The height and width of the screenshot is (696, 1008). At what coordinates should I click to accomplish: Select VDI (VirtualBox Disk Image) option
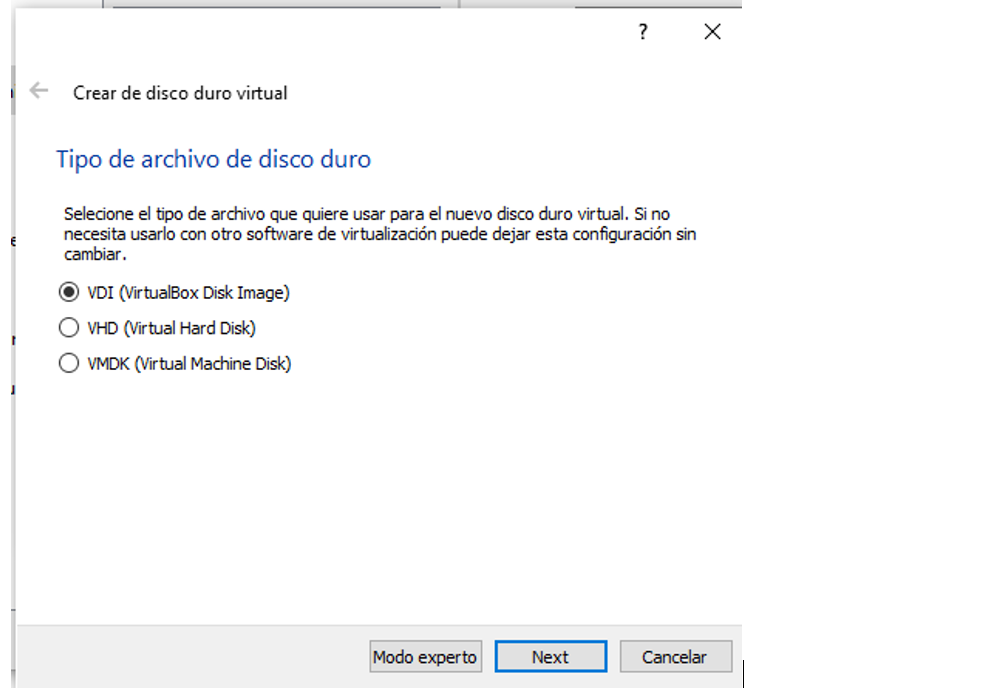(174, 292)
